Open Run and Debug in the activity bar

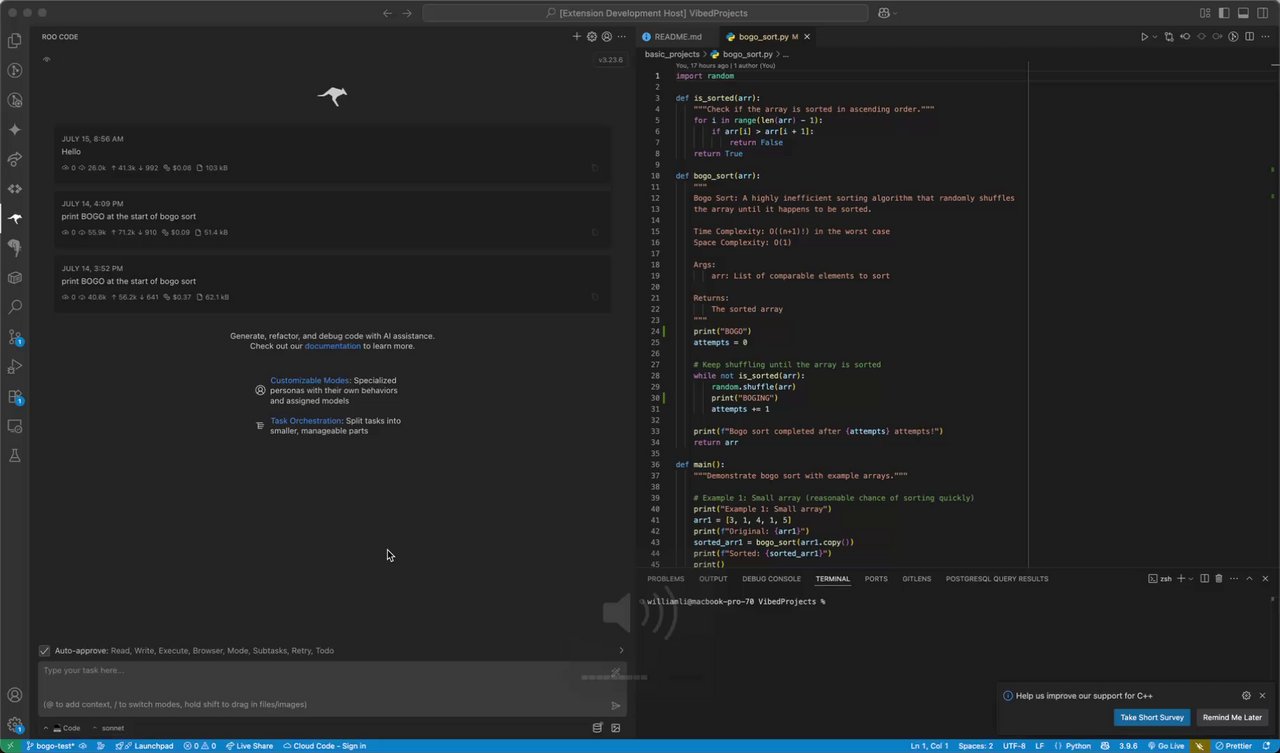[15, 366]
